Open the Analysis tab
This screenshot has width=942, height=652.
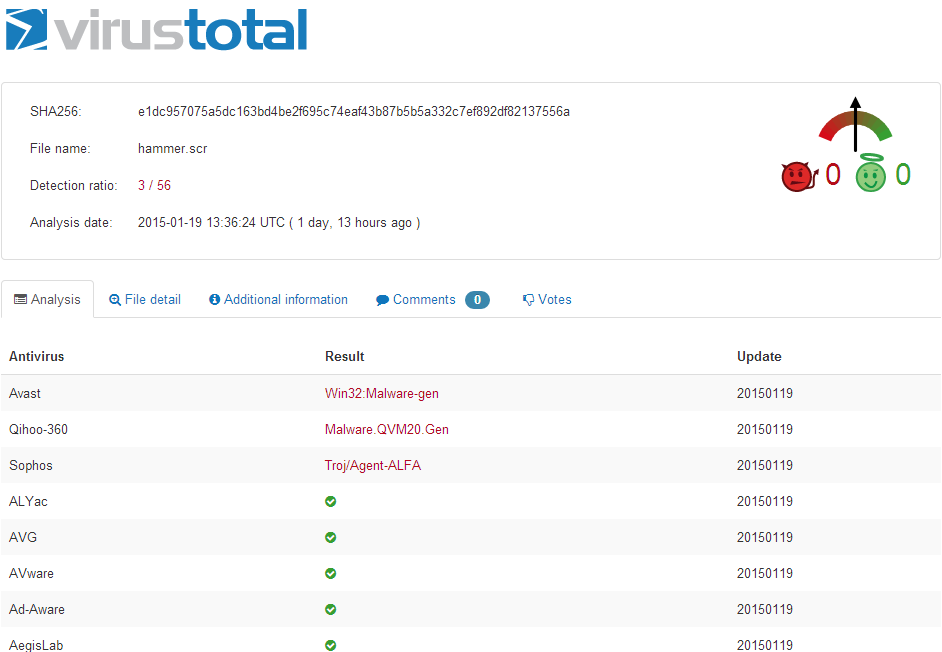47,299
